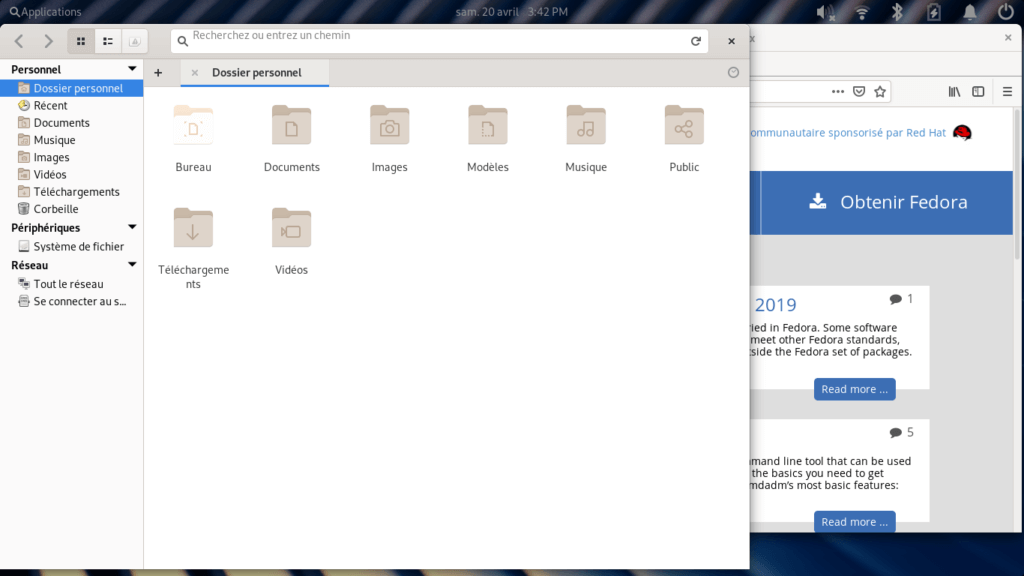Open the session power menu

1006,12
